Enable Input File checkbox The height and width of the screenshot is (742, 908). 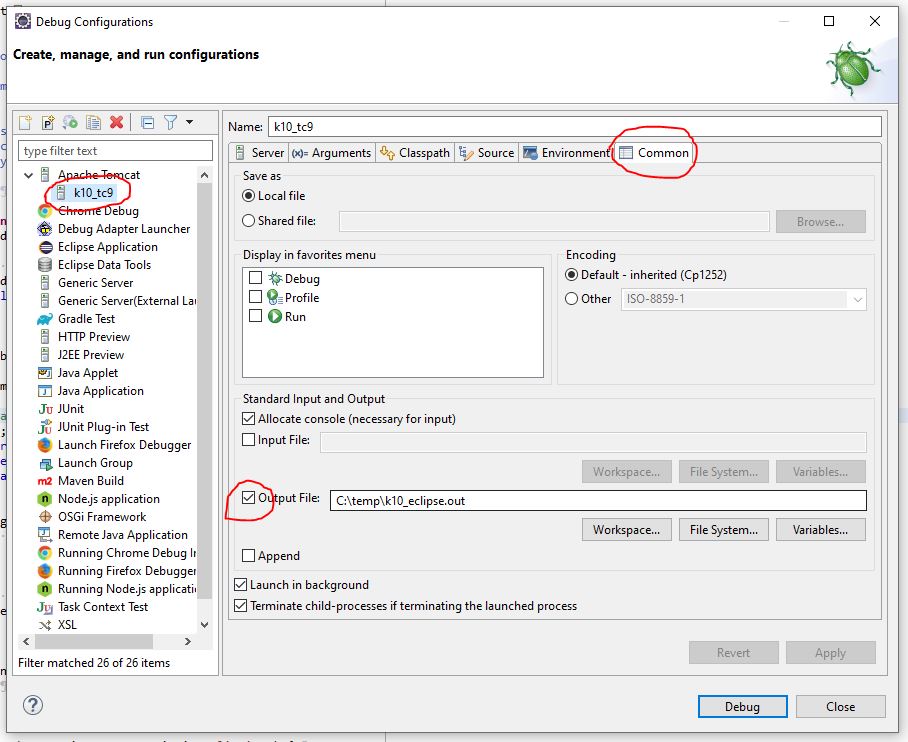coord(248,440)
